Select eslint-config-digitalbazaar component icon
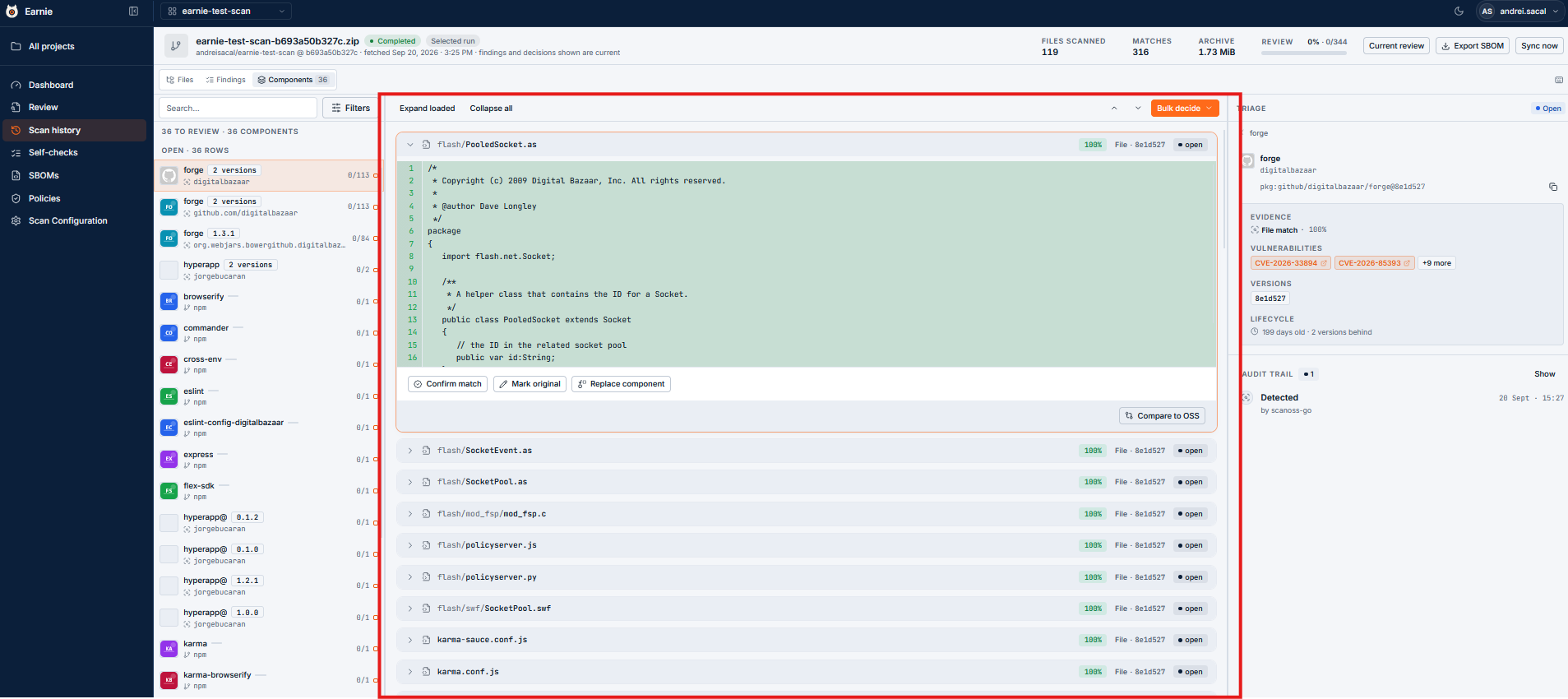The height and width of the screenshot is (699, 1568). click(x=169, y=428)
